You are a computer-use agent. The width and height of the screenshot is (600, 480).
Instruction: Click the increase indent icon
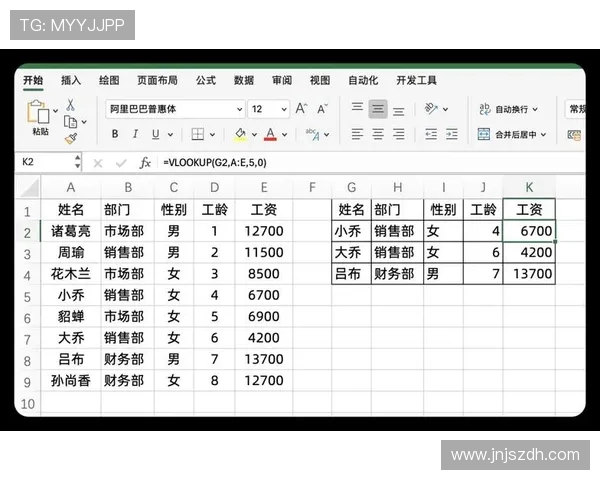pos(452,134)
